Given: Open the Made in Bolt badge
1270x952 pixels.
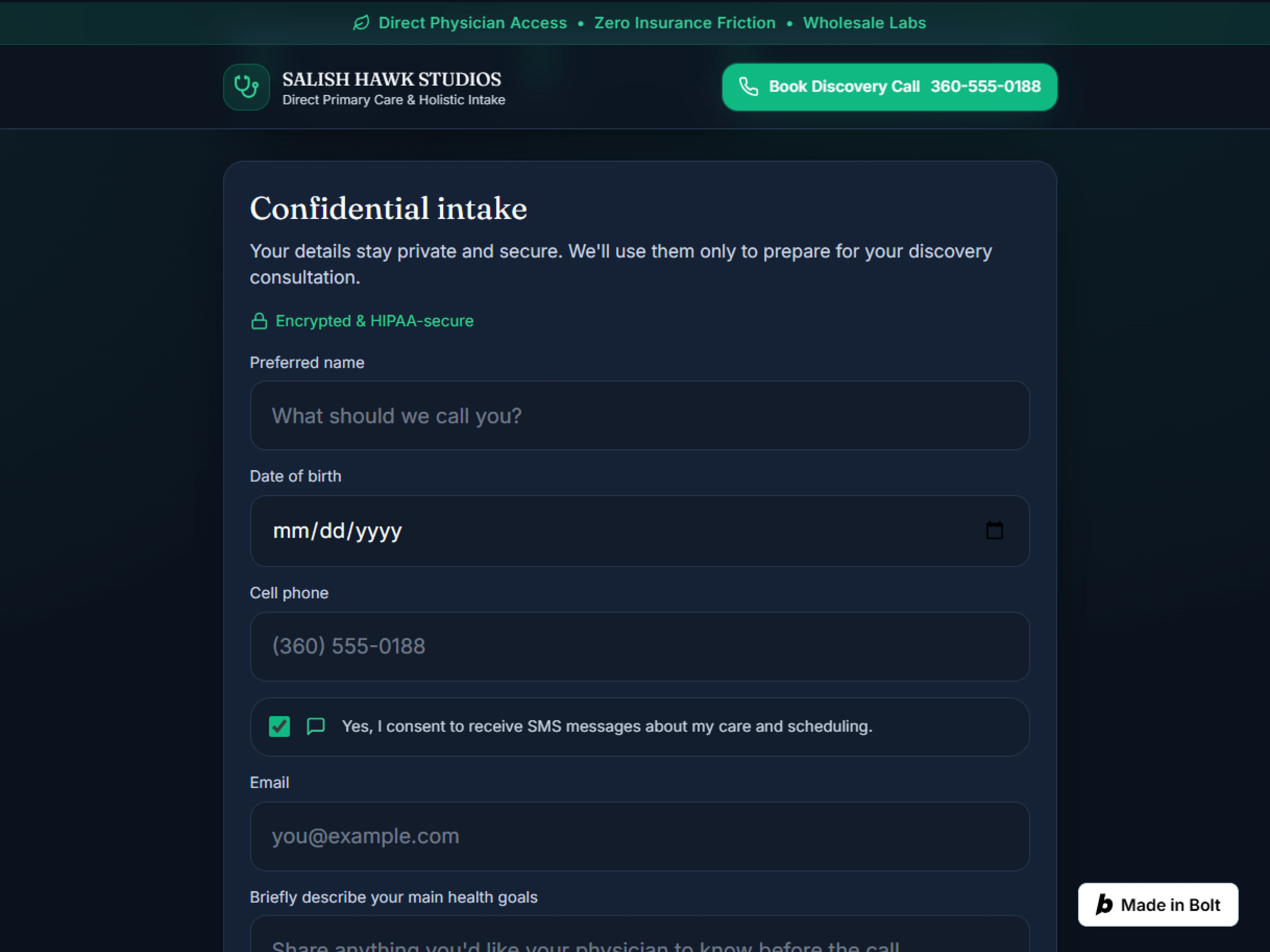Looking at the screenshot, I should click(x=1158, y=905).
